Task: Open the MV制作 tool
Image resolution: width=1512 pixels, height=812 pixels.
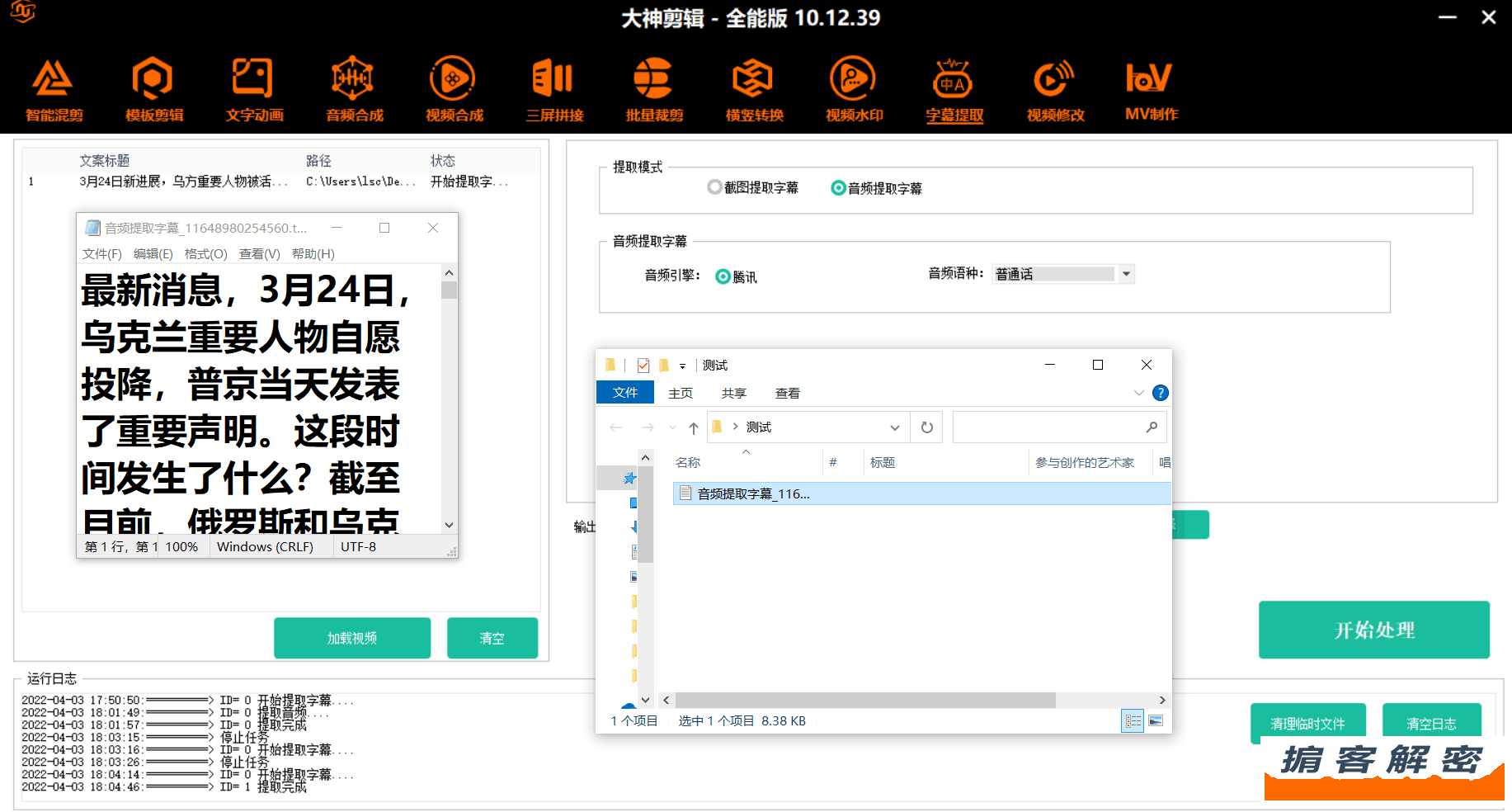Action: pos(1152,90)
